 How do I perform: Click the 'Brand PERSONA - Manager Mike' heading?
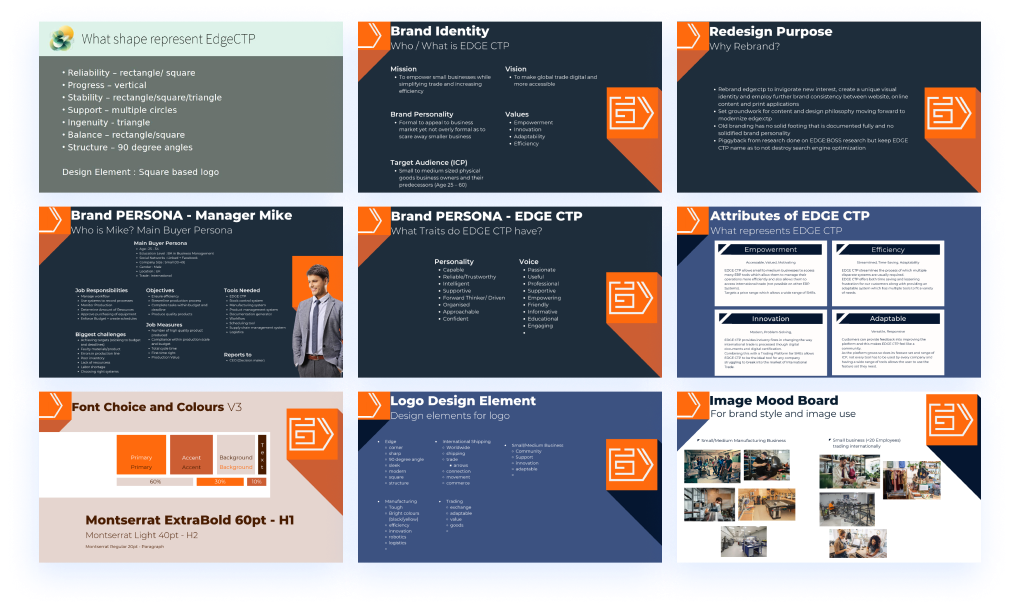pos(181,216)
